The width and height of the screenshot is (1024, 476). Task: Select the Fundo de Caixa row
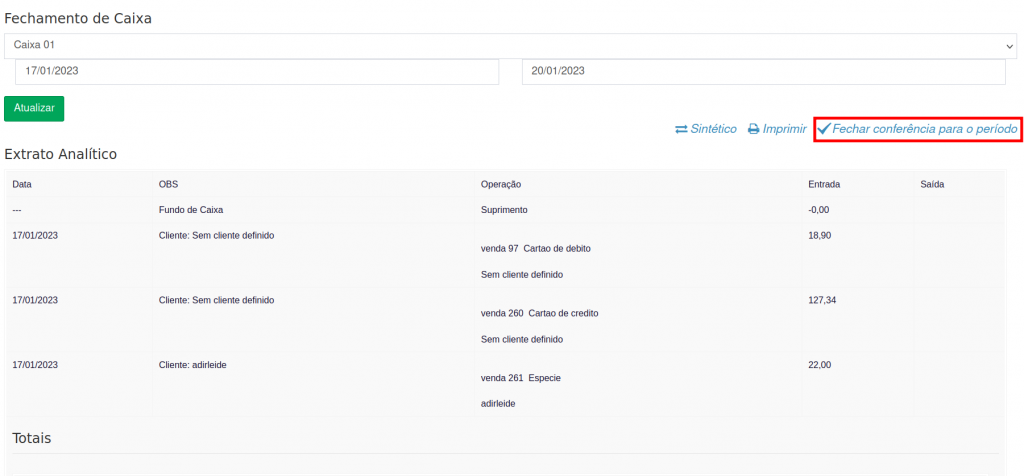[x=191, y=211]
